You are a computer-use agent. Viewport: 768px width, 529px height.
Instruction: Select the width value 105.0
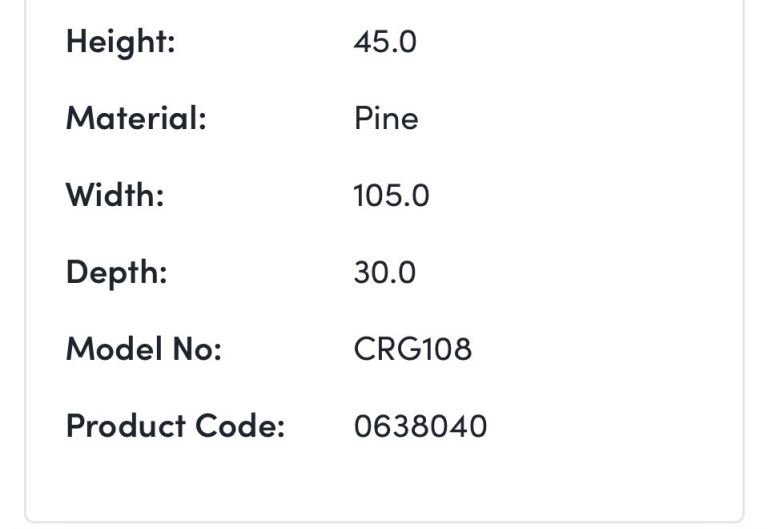click(391, 195)
